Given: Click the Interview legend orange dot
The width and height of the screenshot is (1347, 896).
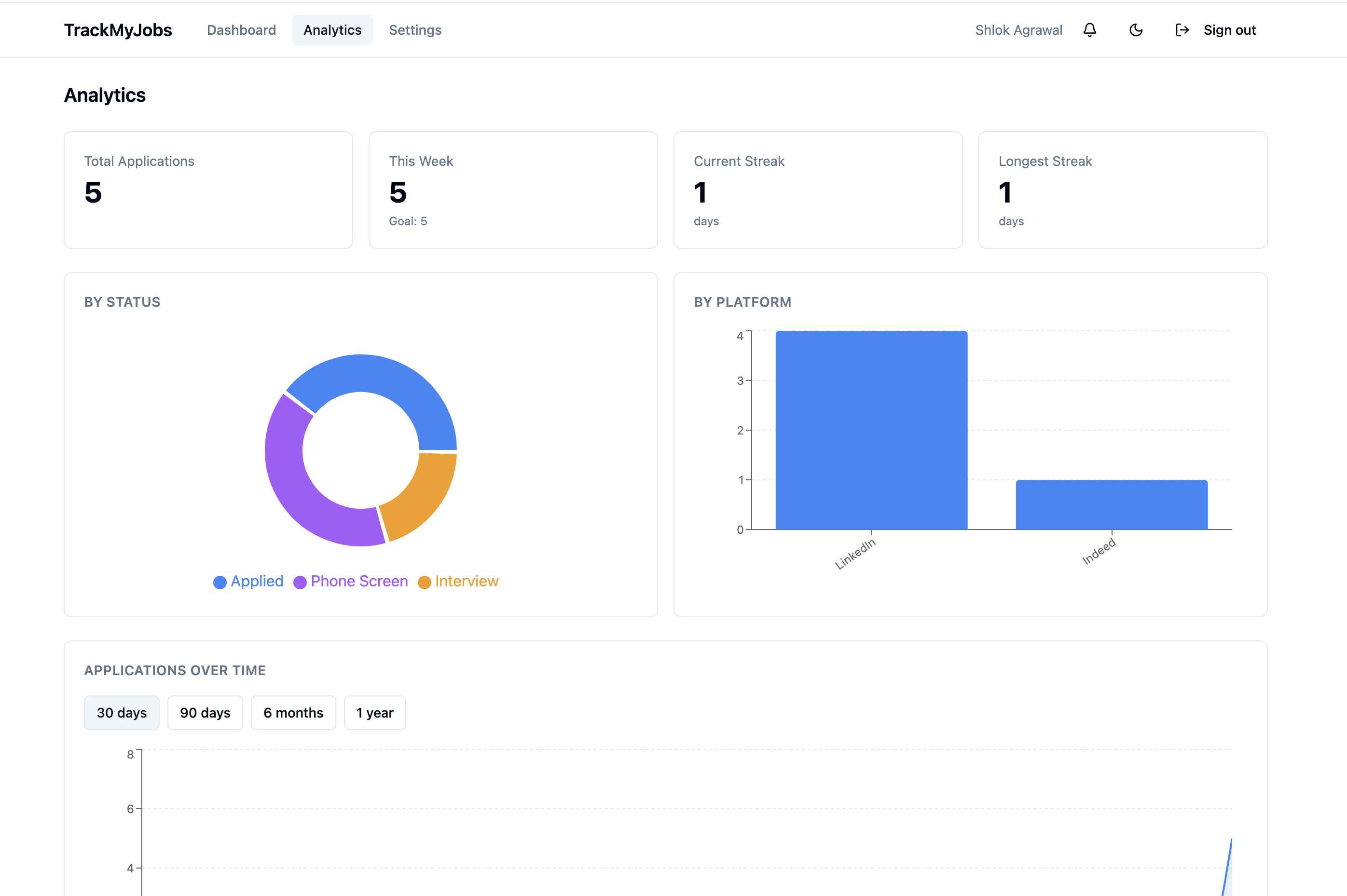Looking at the screenshot, I should pyautogui.click(x=424, y=582).
